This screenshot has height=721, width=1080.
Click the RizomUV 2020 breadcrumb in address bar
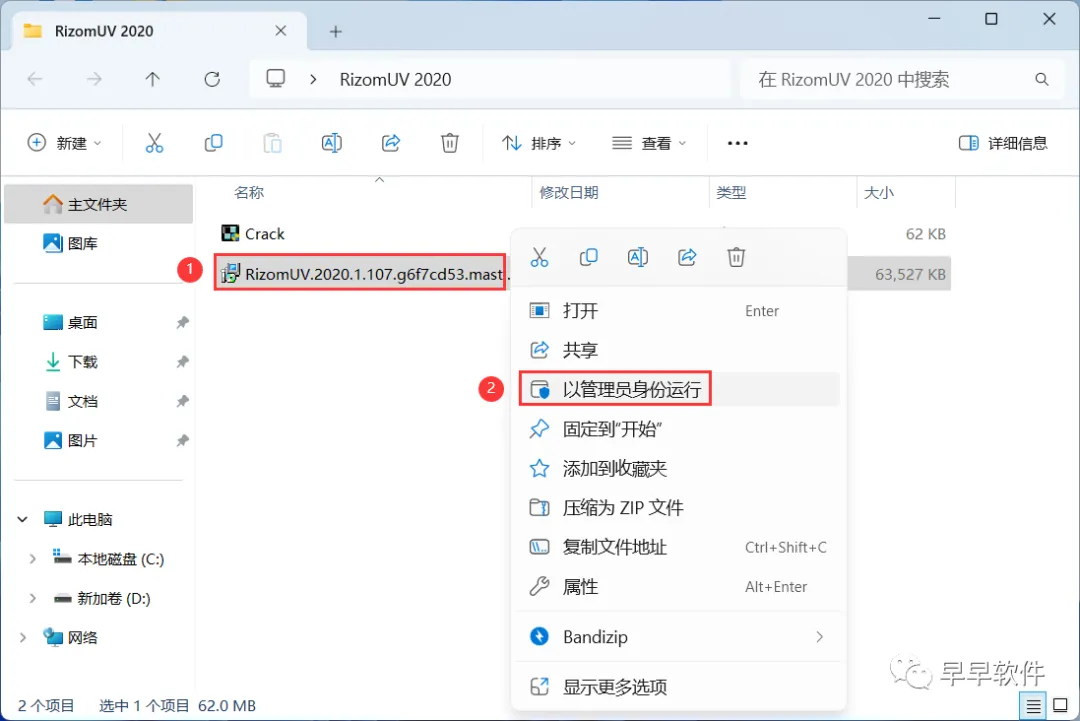[x=395, y=79]
